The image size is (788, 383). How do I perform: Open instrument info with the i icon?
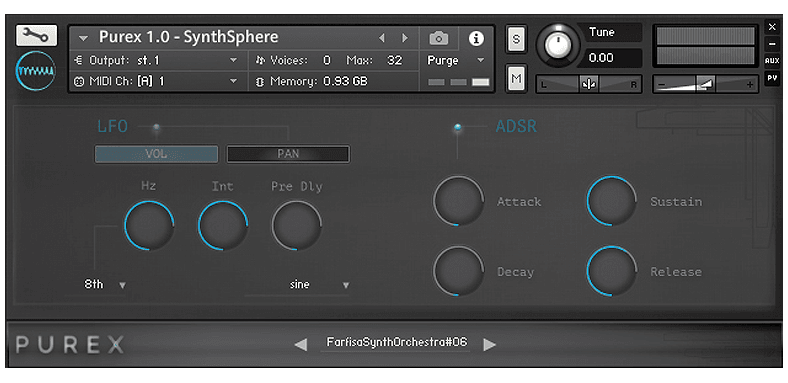pos(476,38)
